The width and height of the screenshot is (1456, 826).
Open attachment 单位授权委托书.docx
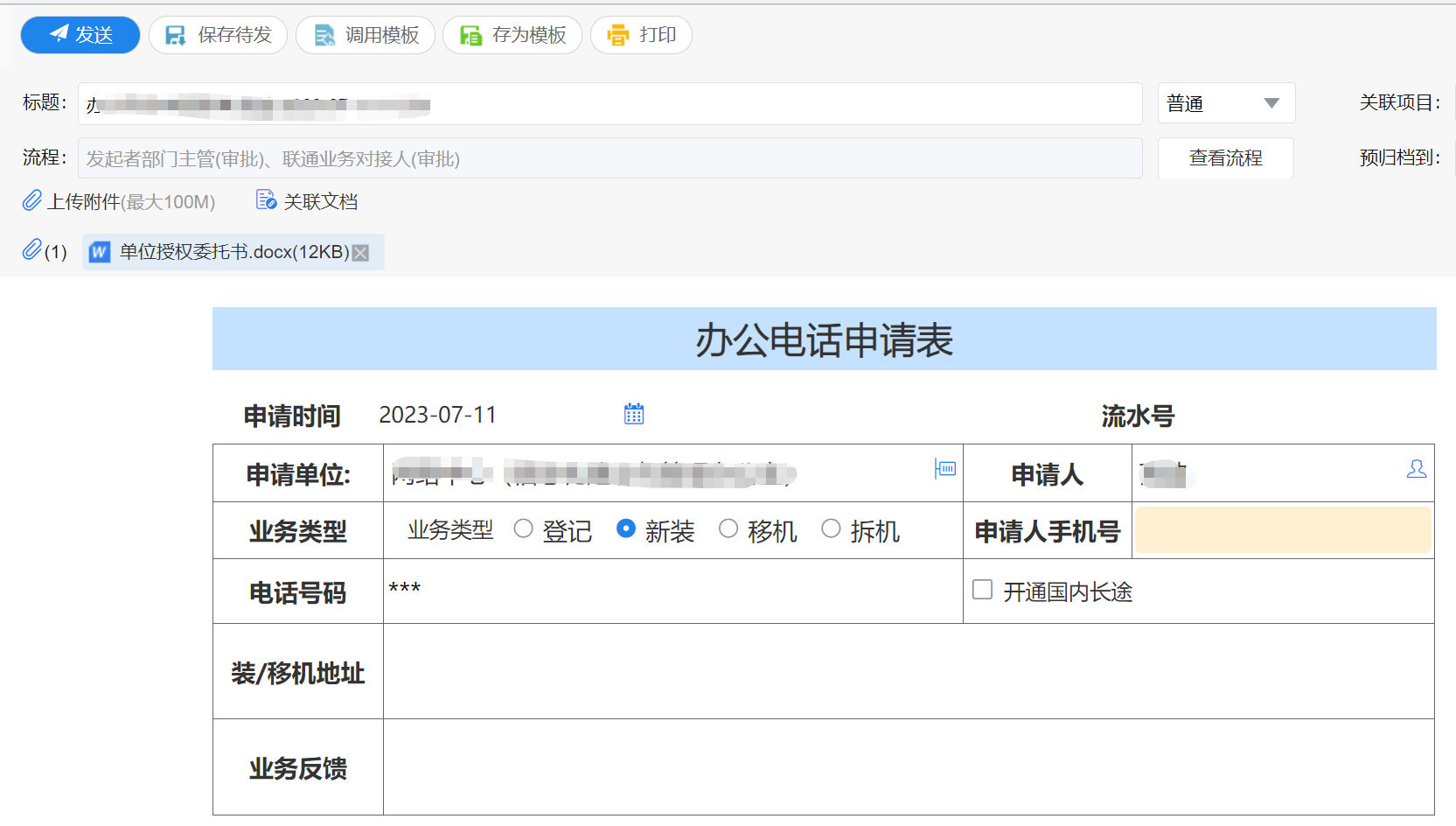point(232,252)
